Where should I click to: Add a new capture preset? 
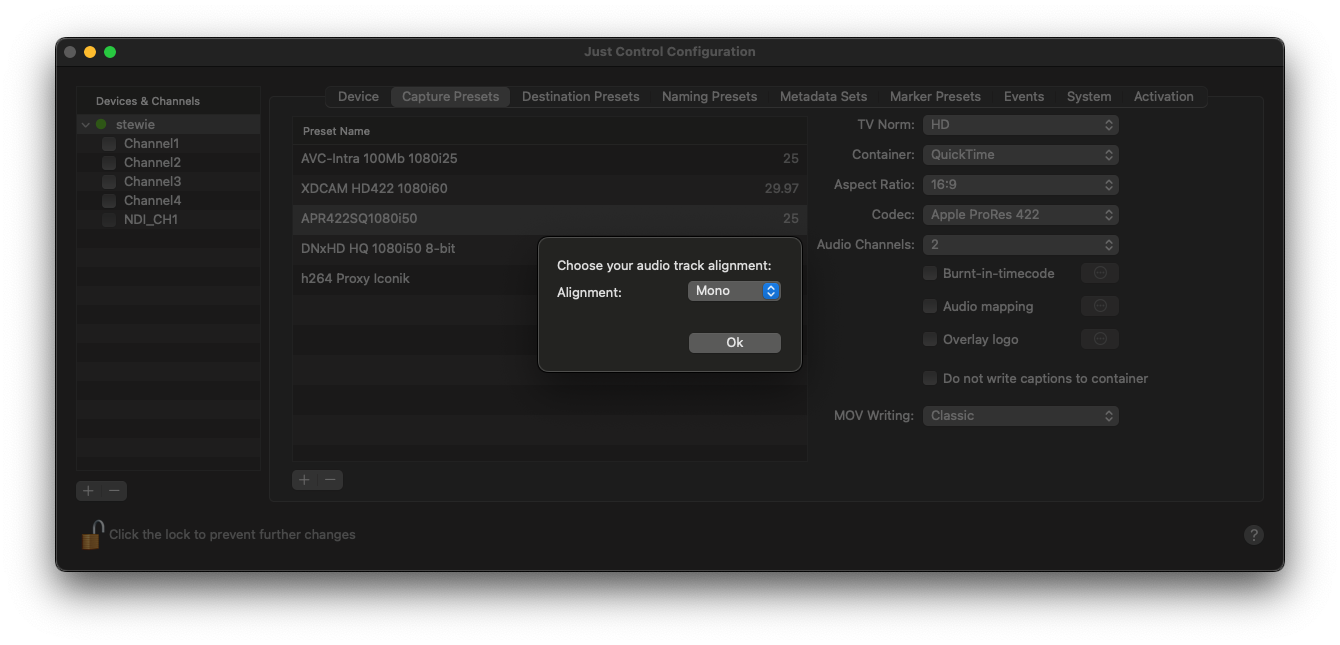[305, 480]
